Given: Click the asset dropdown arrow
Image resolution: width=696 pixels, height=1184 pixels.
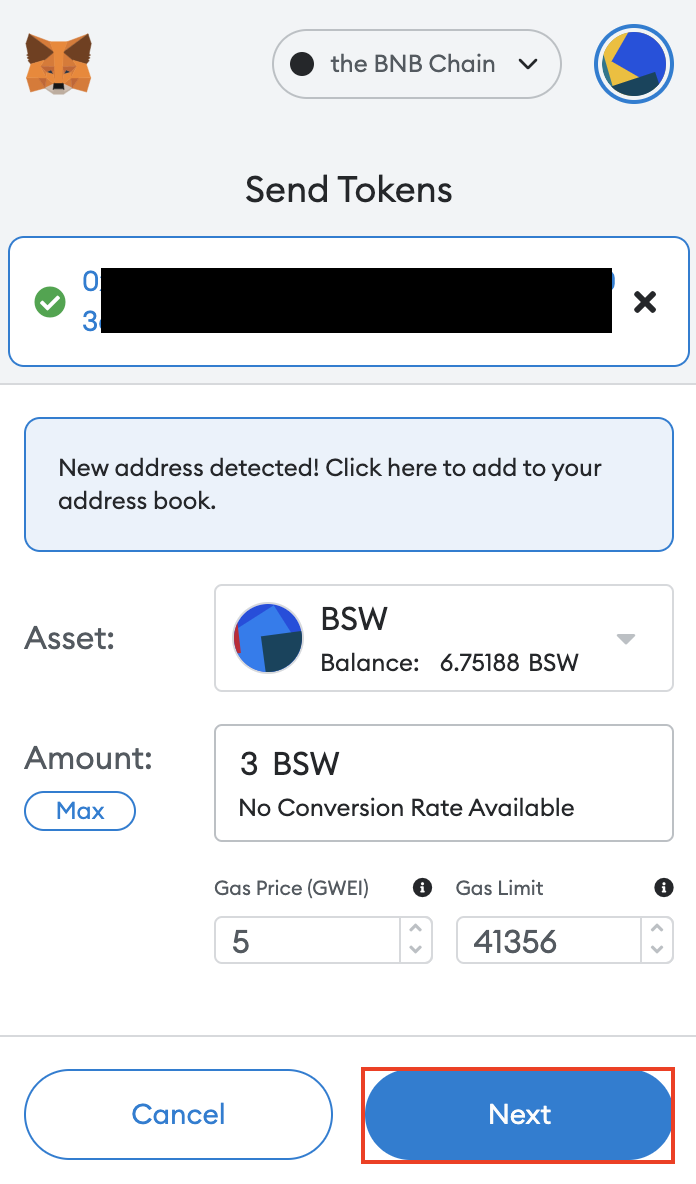Looking at the screenshot, I should 625,639.
